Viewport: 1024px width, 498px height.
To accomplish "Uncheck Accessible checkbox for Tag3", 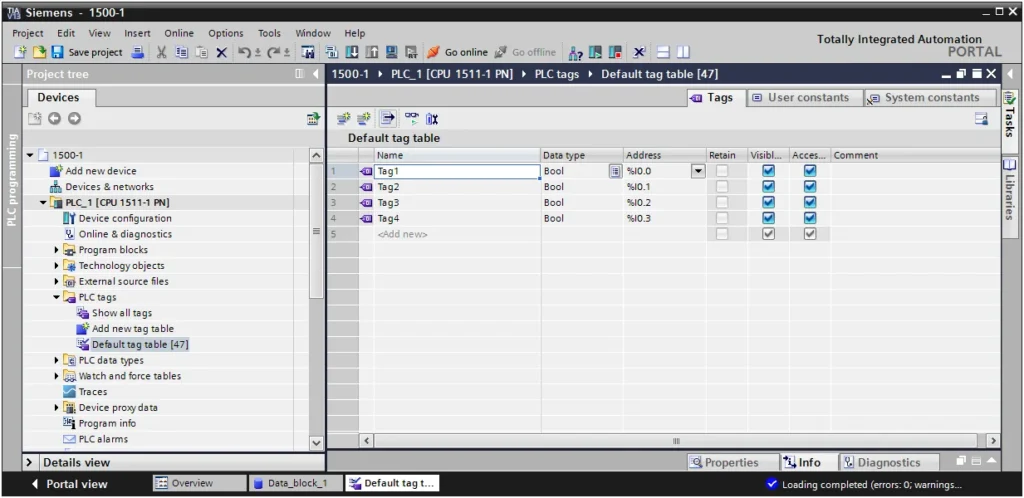I will point(810,202).
